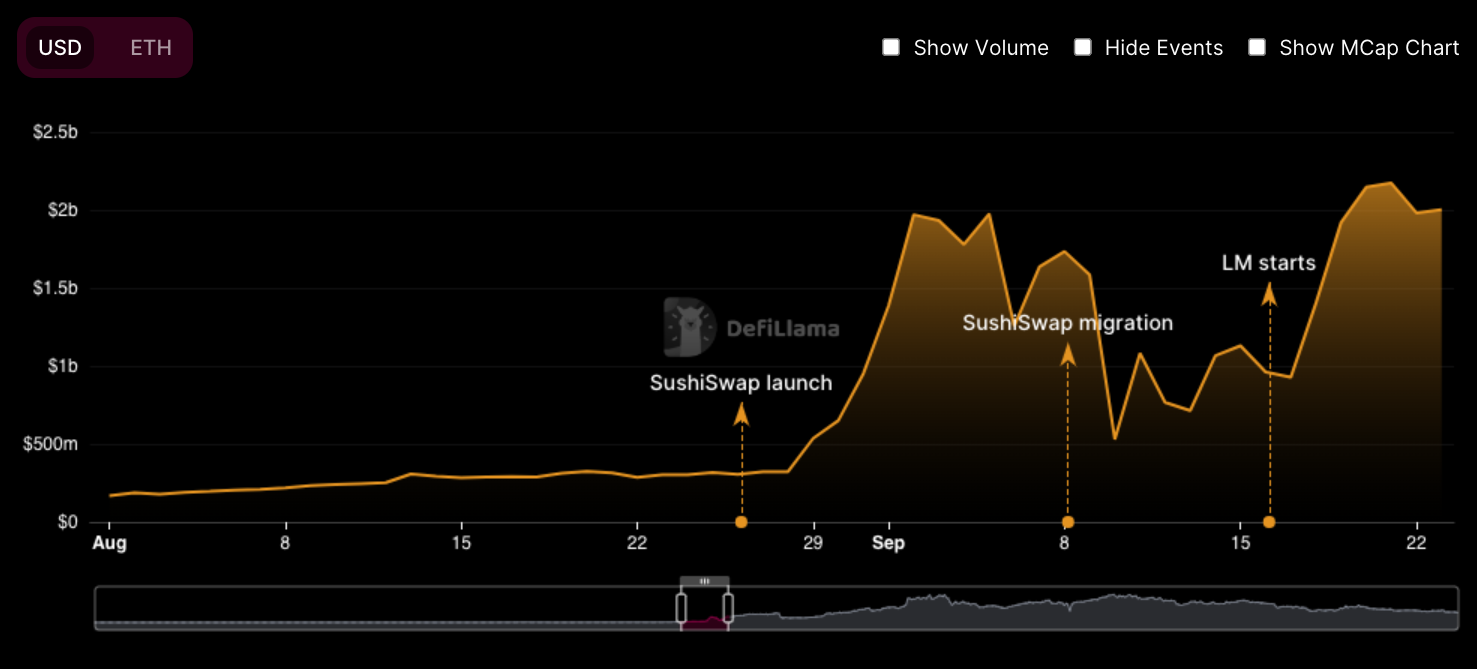This screenshot has height=669, width=1477.
Task: Click the $0 y-axis label
Action: tap(69, 522)
